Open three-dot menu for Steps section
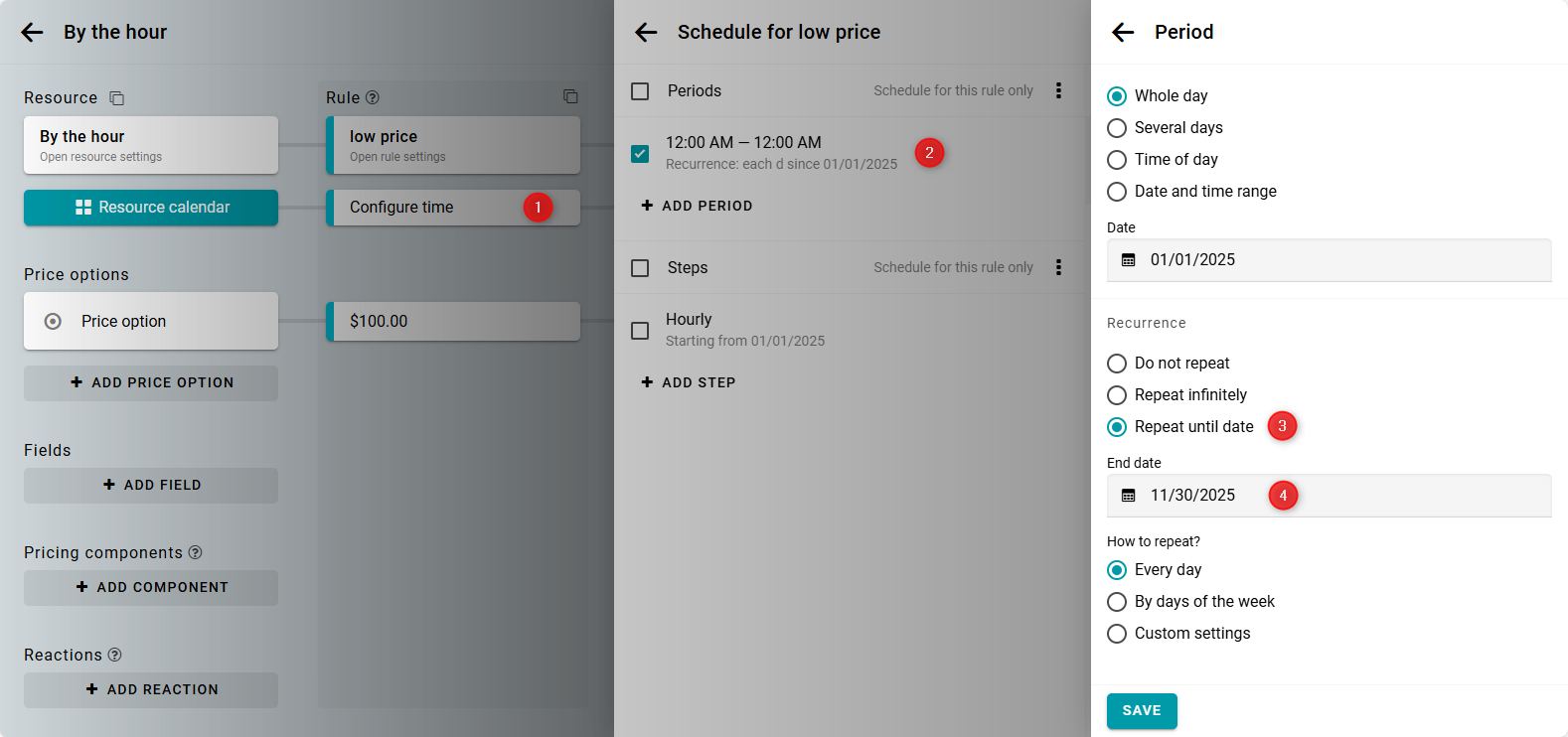The width and height of the screenshot is (1568, 737). coord(1058,267)
